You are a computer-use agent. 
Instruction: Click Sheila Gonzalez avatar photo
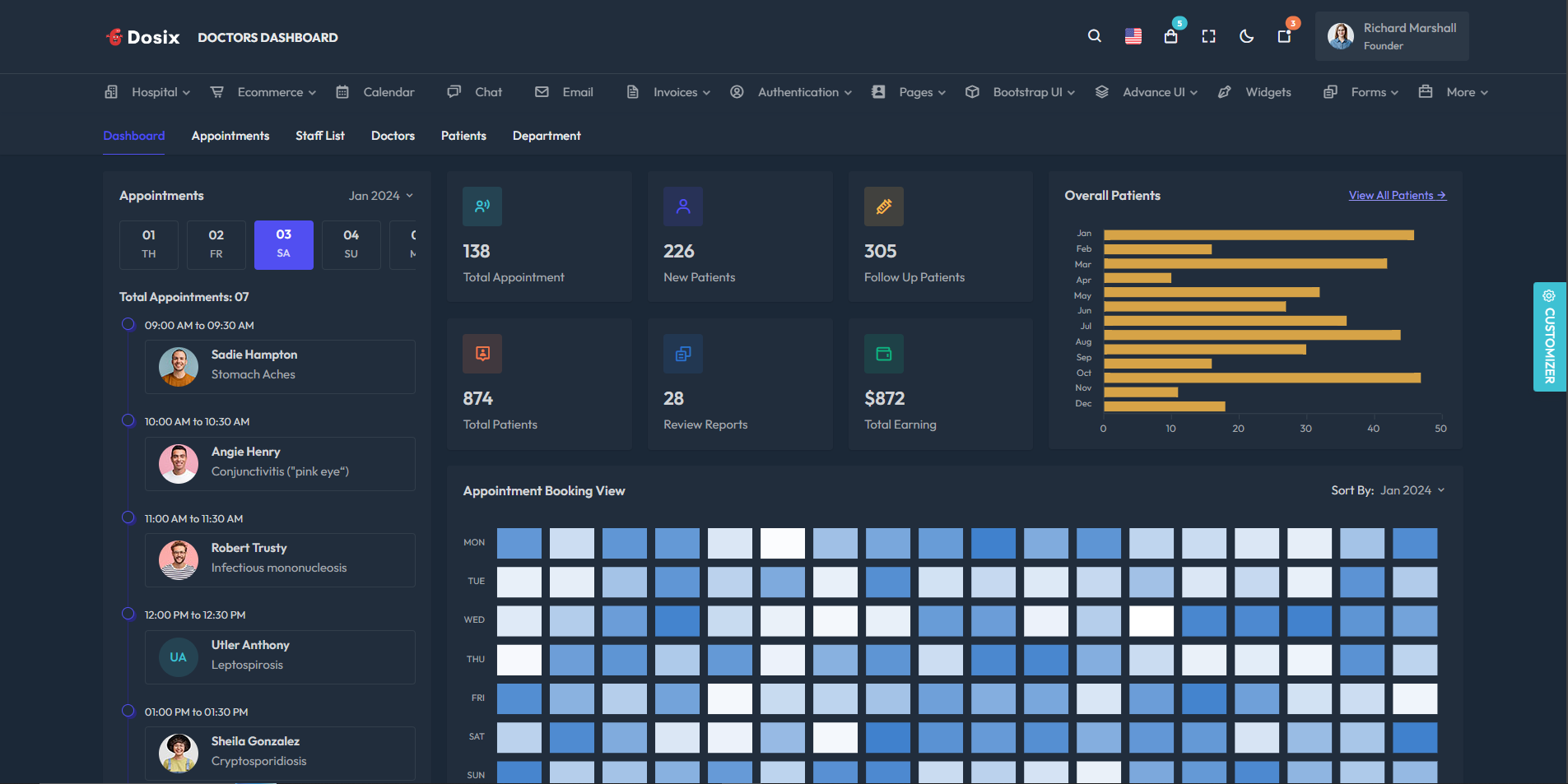pos(179,754)
